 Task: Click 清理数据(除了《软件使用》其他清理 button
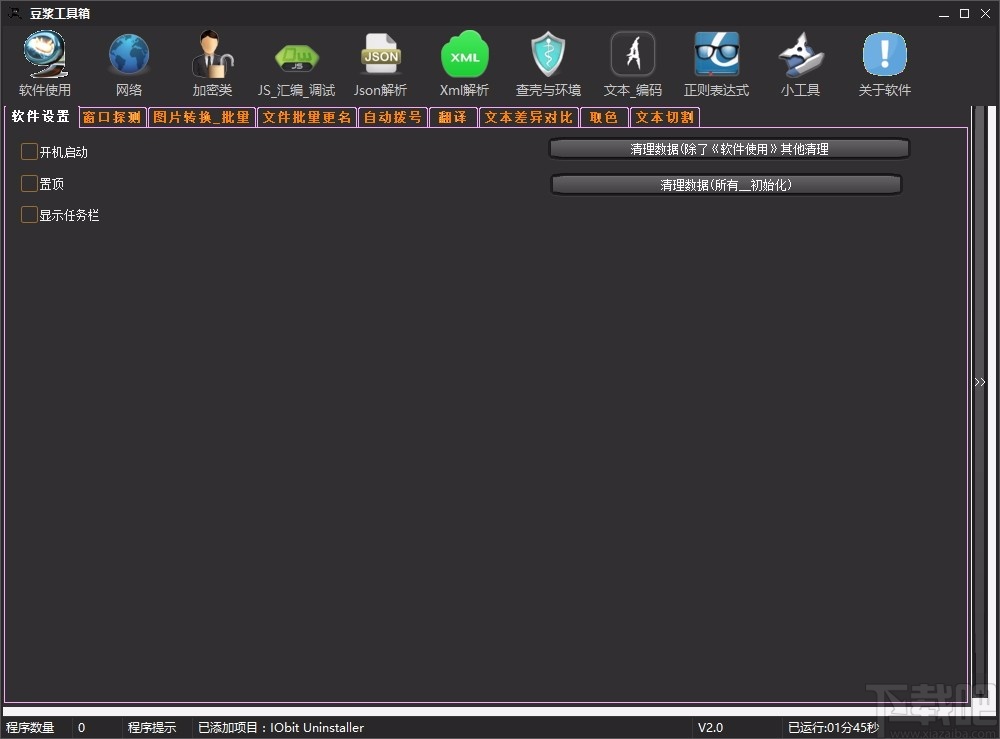coord(729,149)
